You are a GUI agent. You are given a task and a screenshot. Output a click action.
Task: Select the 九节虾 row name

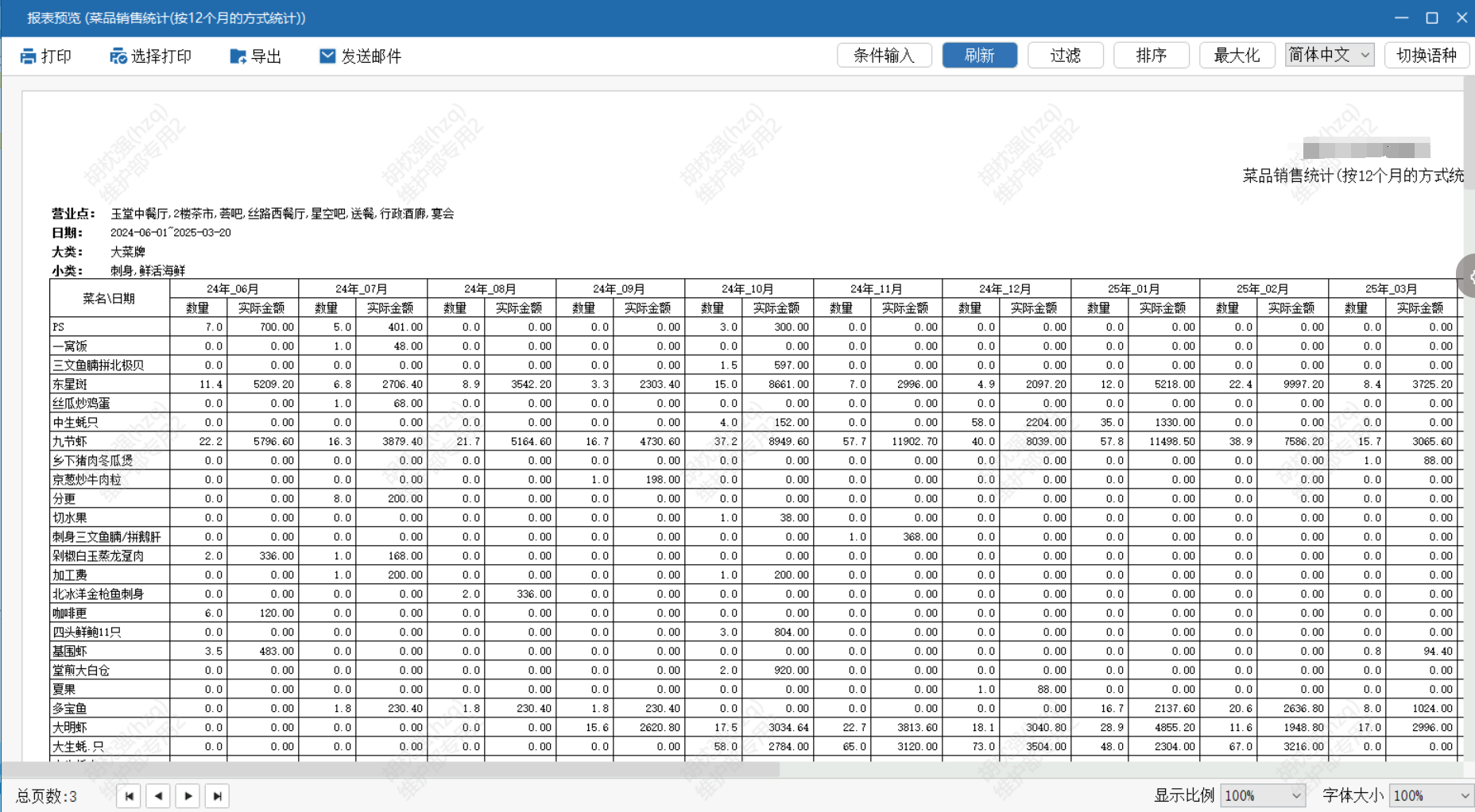pos(110,442)
